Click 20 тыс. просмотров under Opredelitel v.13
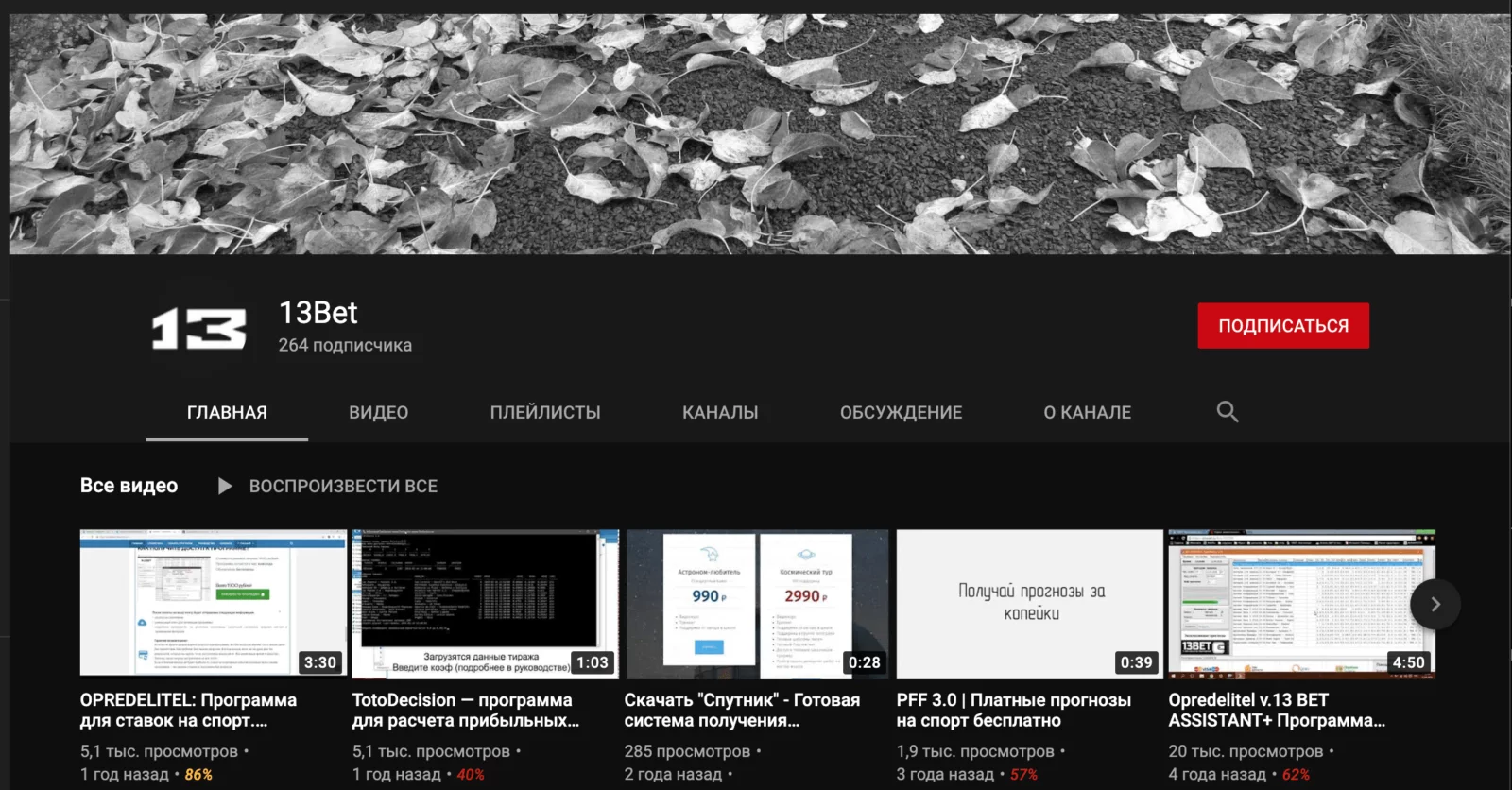Screen dimensions: 1512x790 [x=1246, y=751]
